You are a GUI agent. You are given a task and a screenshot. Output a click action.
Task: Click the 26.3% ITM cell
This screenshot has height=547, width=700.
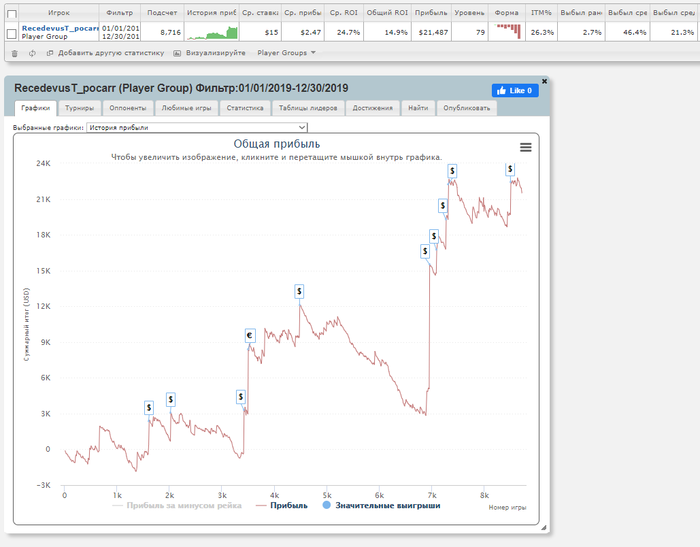coord(542,33)
